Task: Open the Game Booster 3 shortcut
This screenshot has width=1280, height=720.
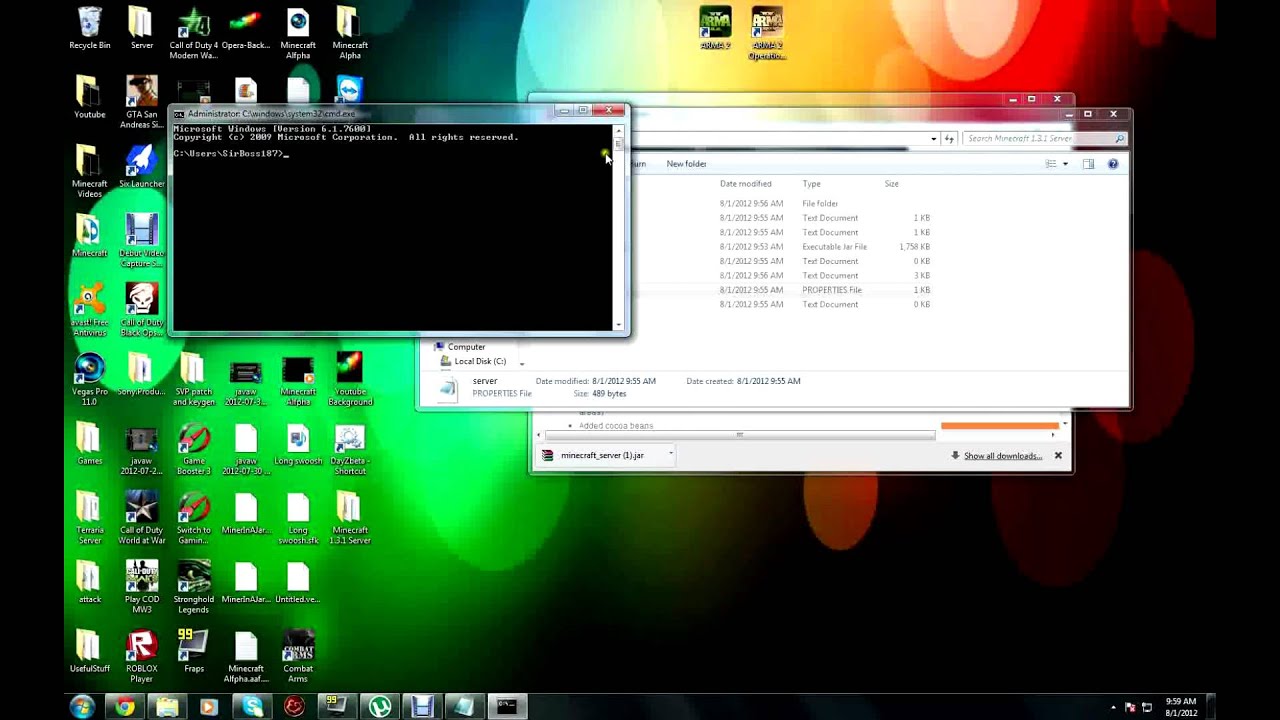Action: (193, 449)
